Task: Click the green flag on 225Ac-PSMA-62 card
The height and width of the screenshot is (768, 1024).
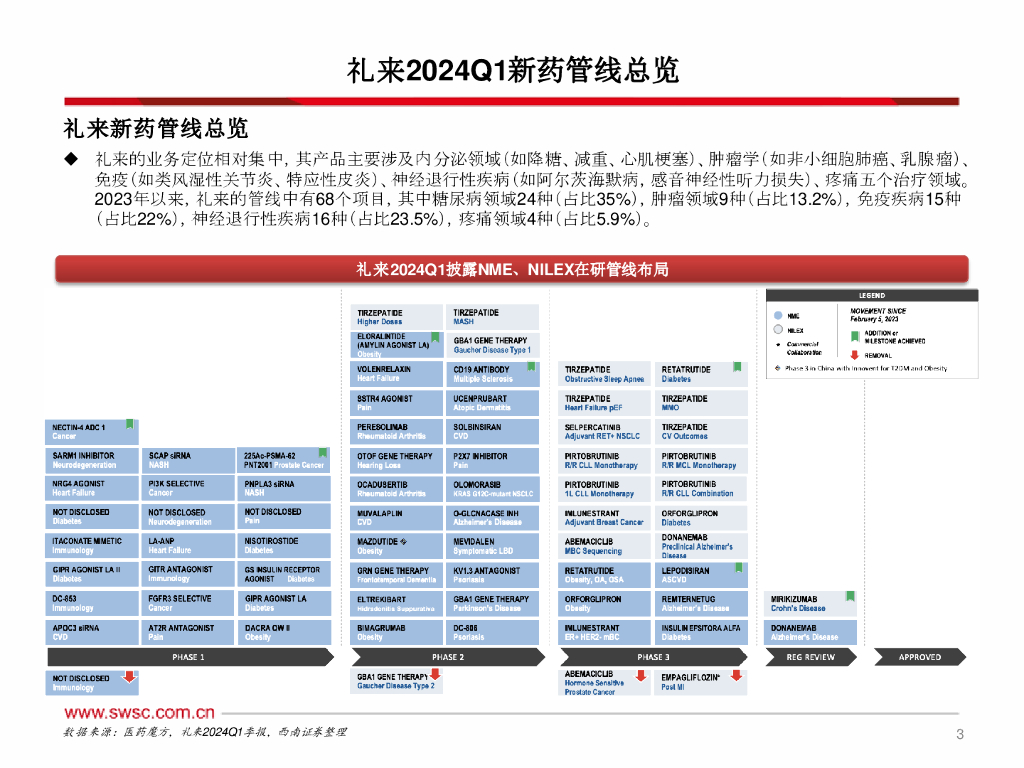Action: pyautogui.click(x=323, y=453)
